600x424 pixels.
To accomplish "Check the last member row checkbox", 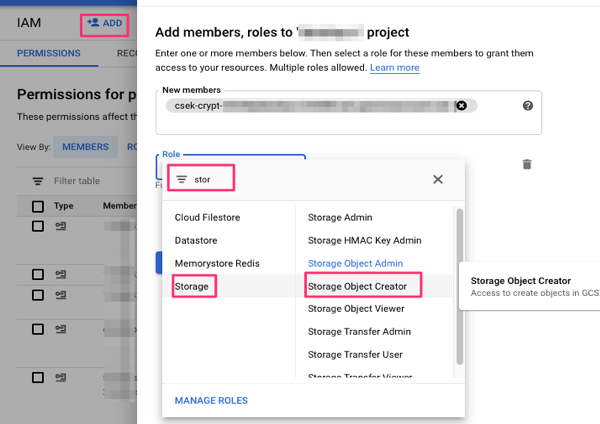I will (x=38, y=377).
